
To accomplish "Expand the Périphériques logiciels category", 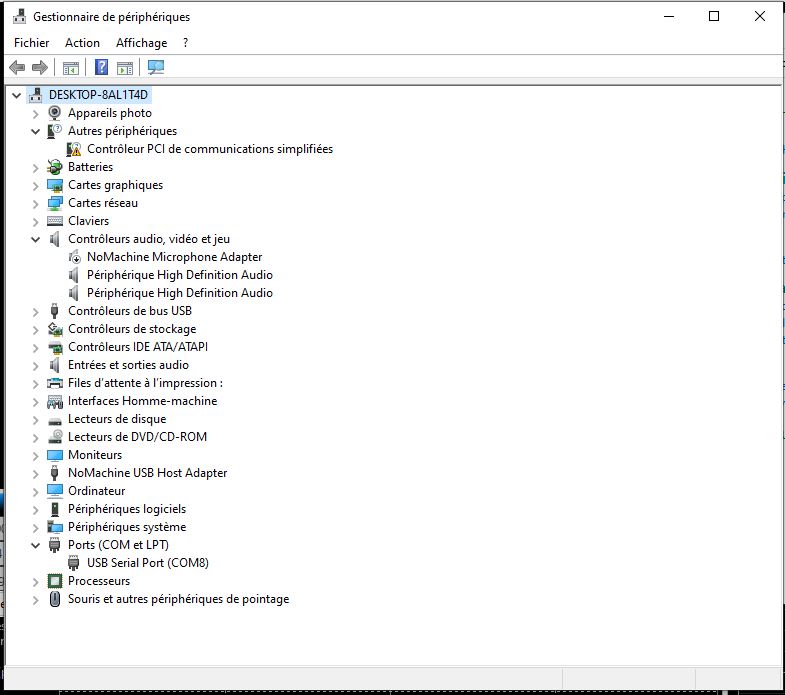I will [36, 510].
